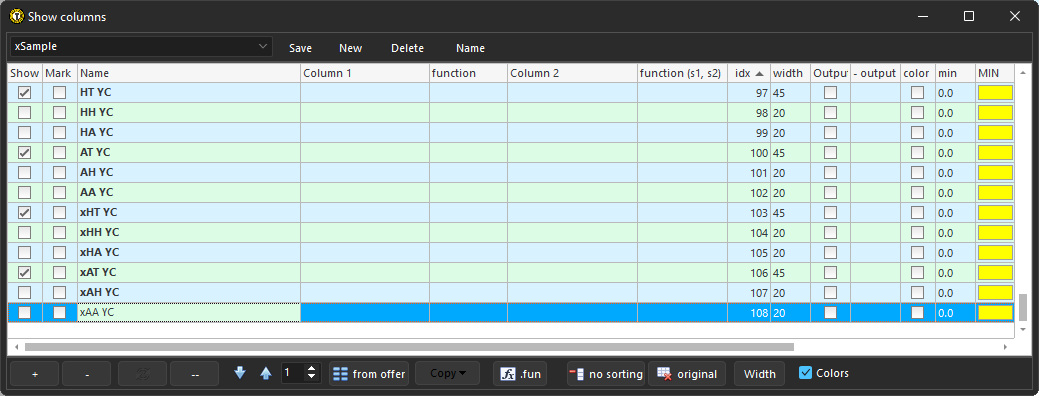
Task: Click the Name column header
Action: tap(189, 73)
